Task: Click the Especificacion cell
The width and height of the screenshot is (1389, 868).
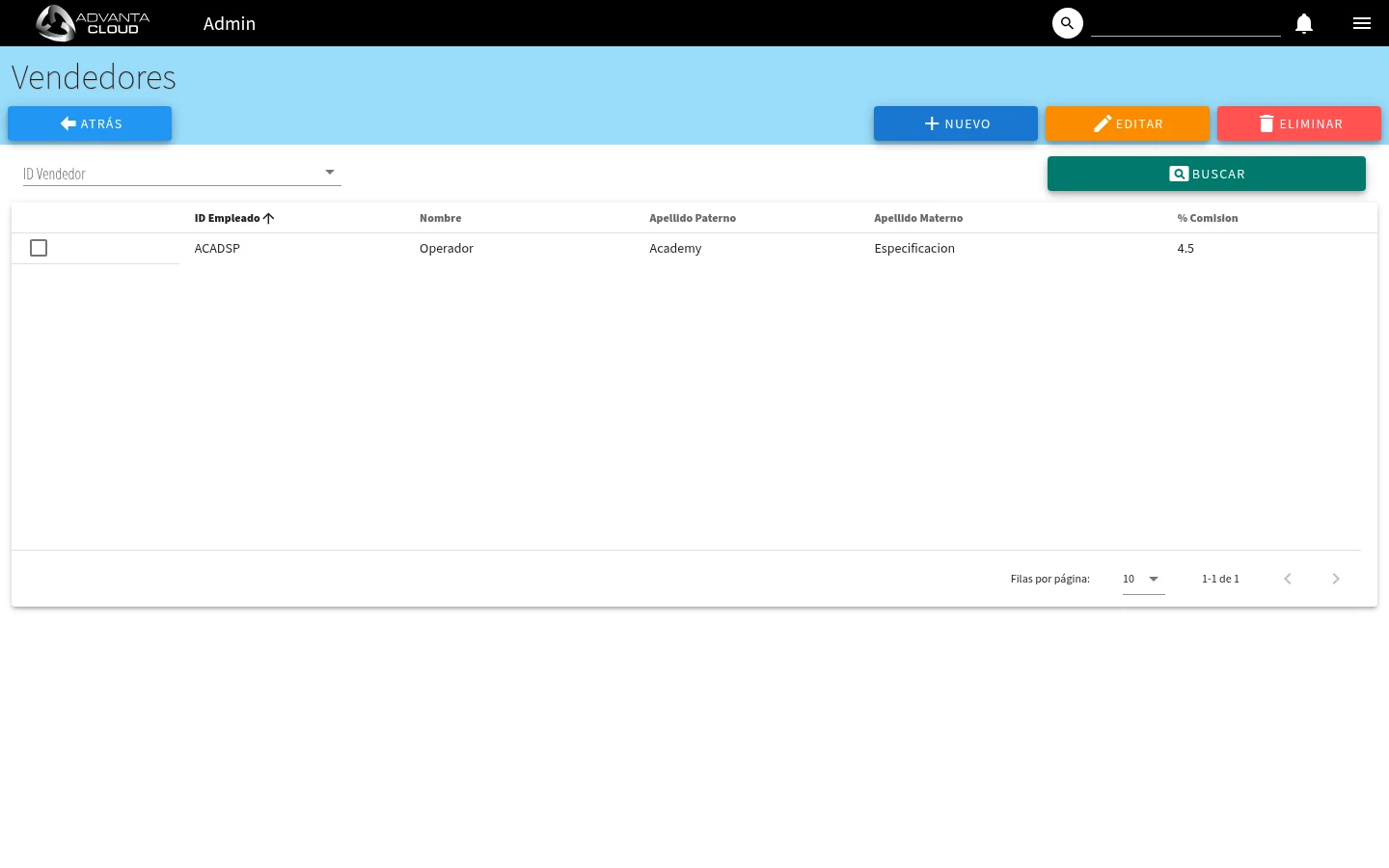Action: click(914, 248)
